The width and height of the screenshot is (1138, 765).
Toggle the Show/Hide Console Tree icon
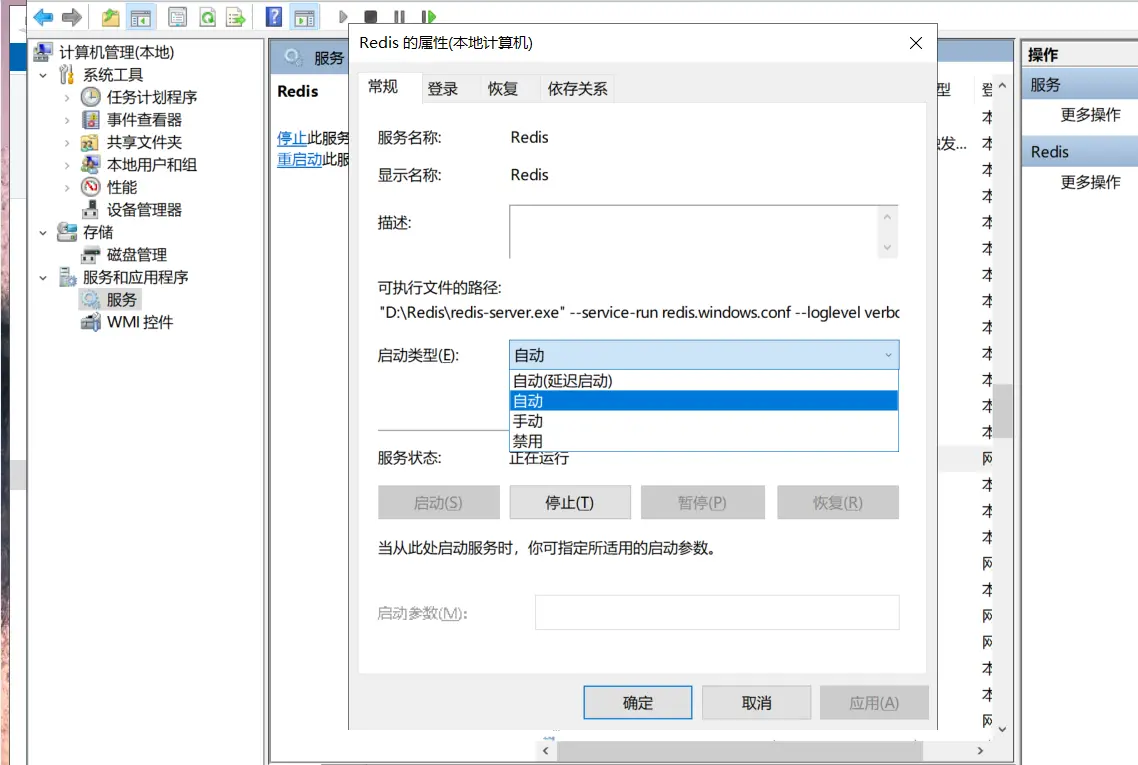[x=141, y=17]
